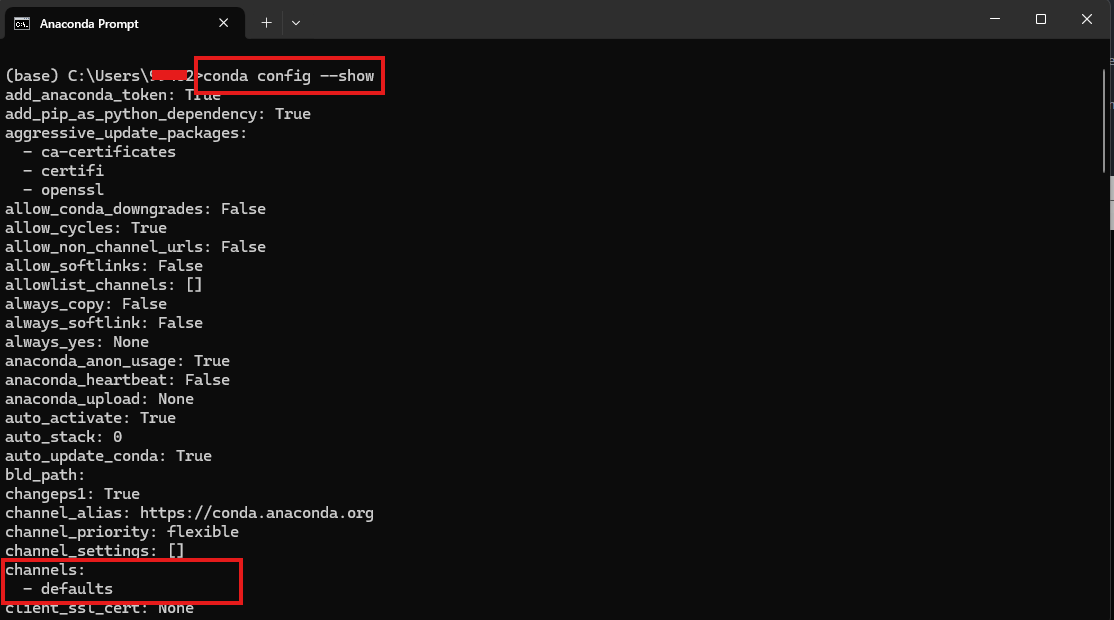Minimize the terminal window

click(x=995, y=19)
